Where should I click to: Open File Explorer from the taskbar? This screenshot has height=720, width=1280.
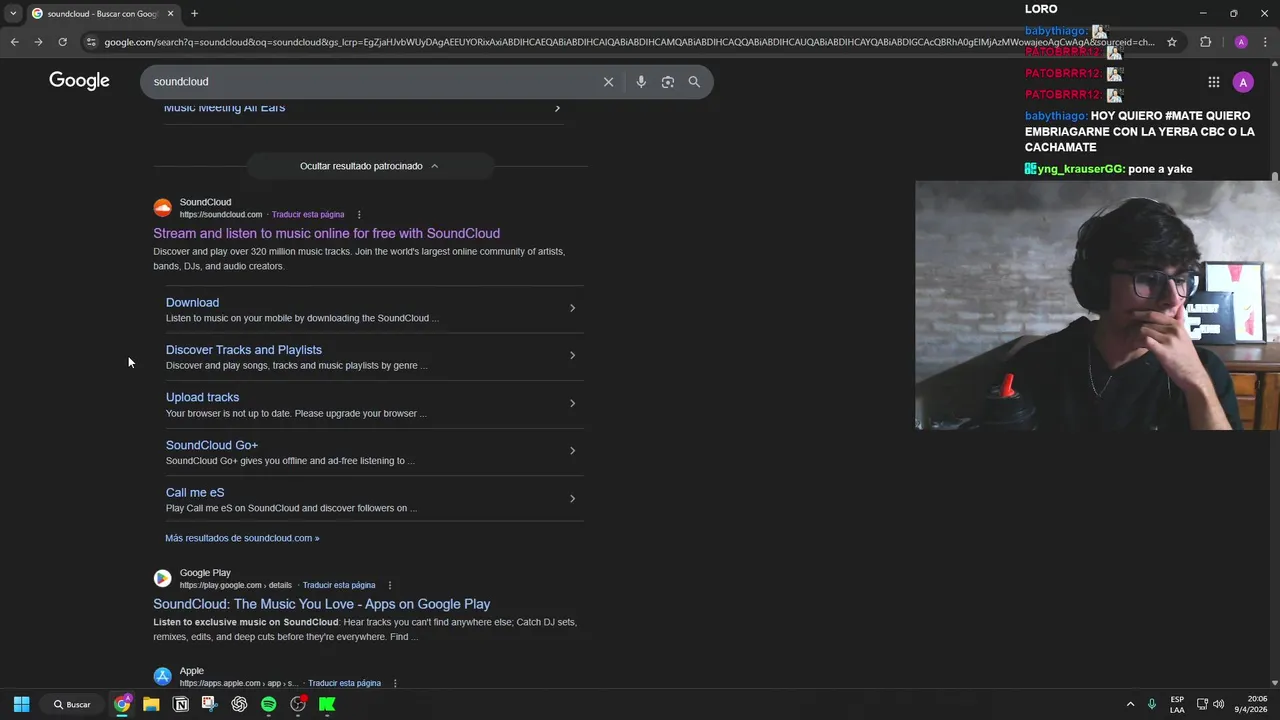[151, 704]
